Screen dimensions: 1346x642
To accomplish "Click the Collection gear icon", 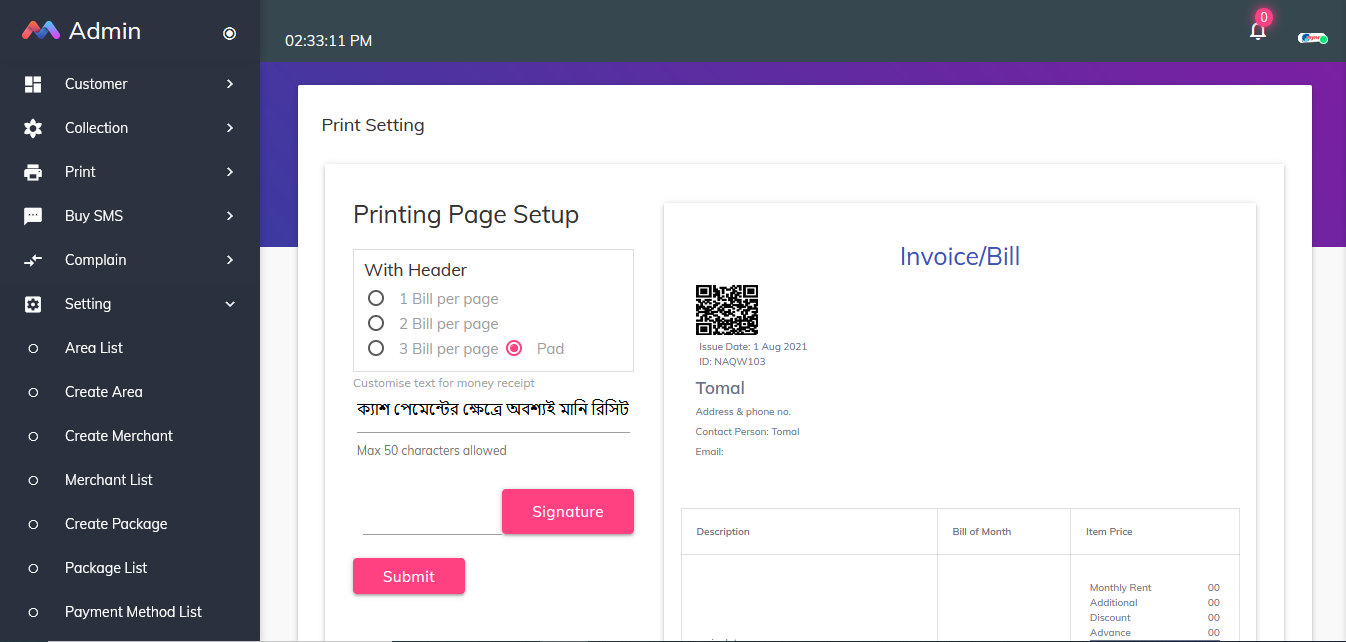I will [x=33, y=128].
